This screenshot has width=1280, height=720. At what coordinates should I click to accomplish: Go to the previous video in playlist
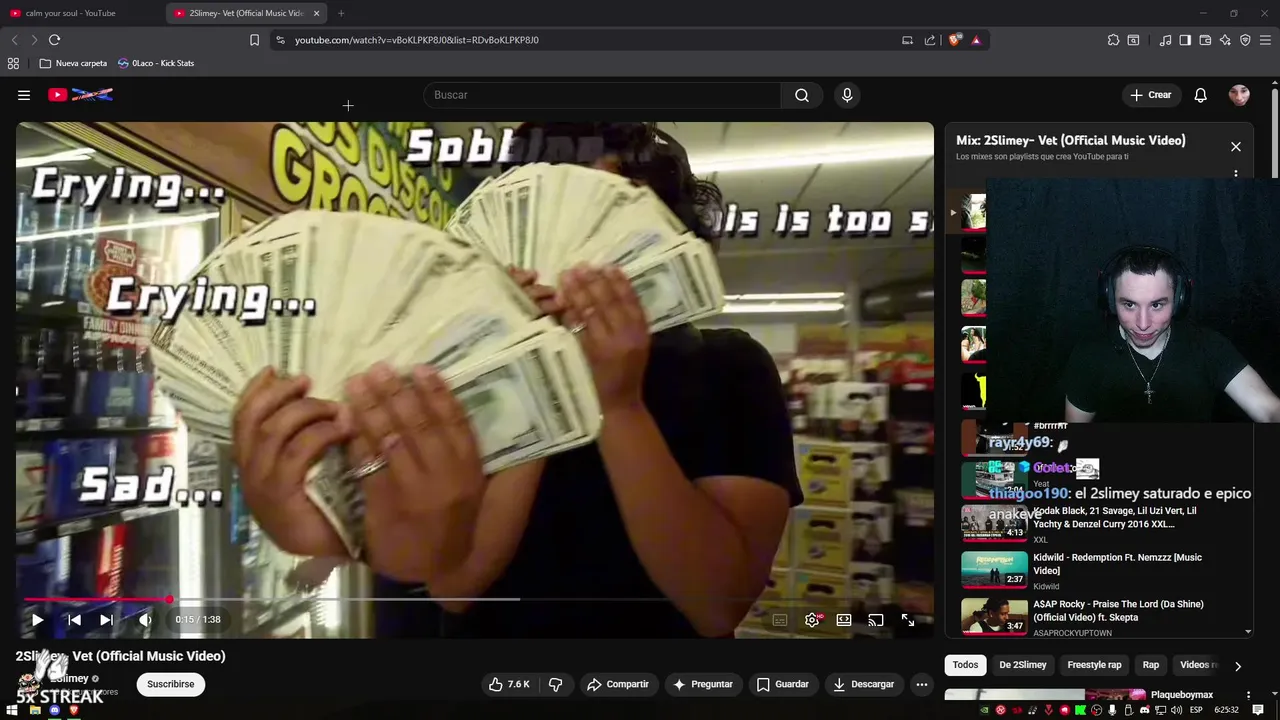click(x=74, y=620)
